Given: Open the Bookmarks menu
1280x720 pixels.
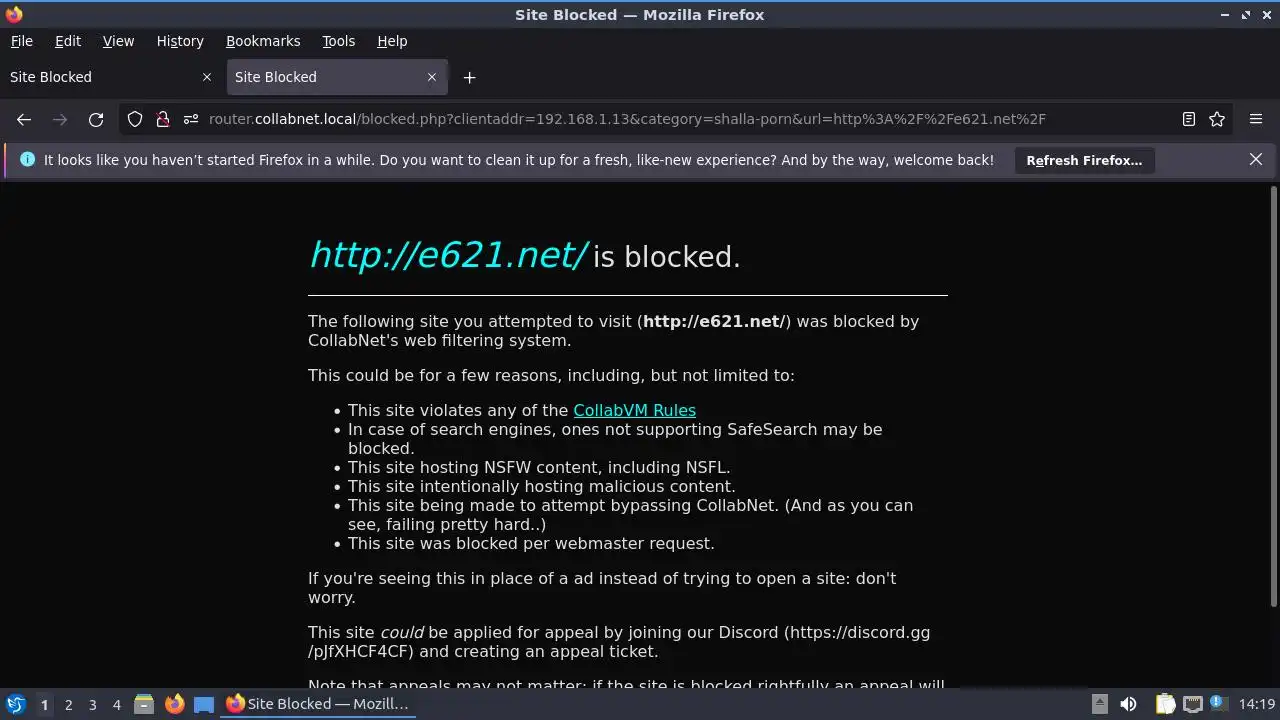Looking at the screenshot, I should coord(263,41).
